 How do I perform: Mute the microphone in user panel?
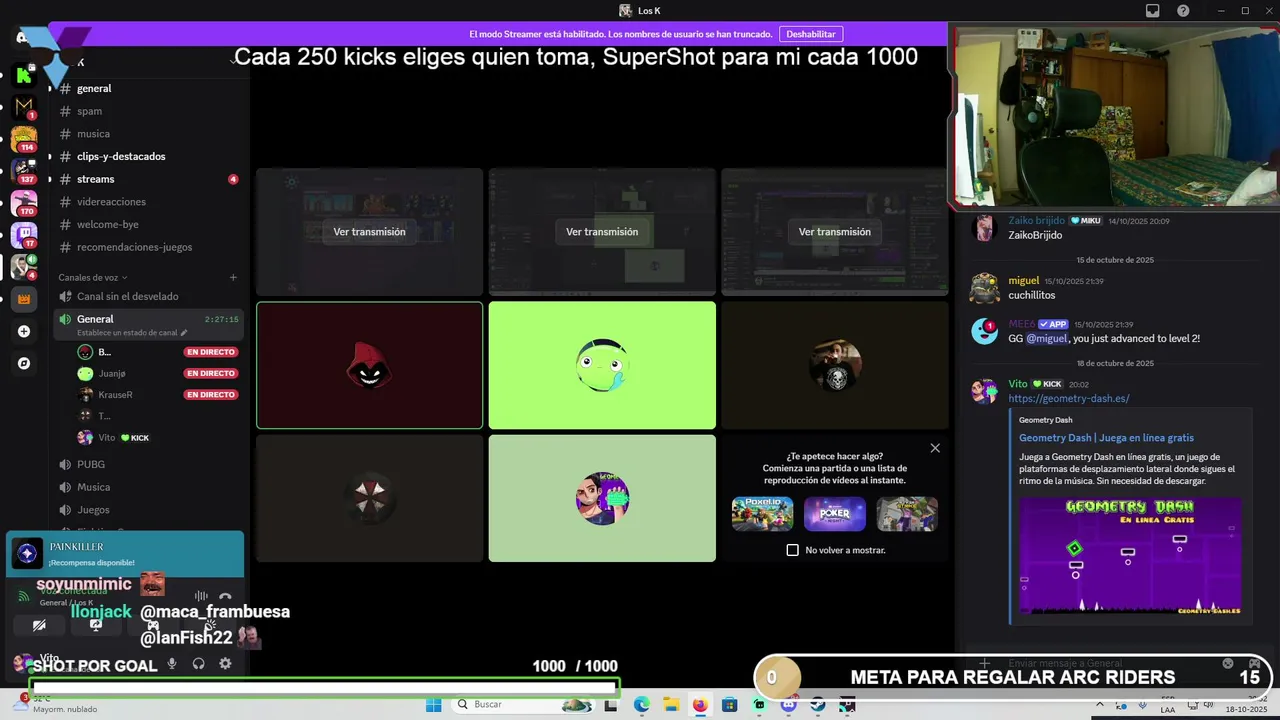tap(172, 663)
